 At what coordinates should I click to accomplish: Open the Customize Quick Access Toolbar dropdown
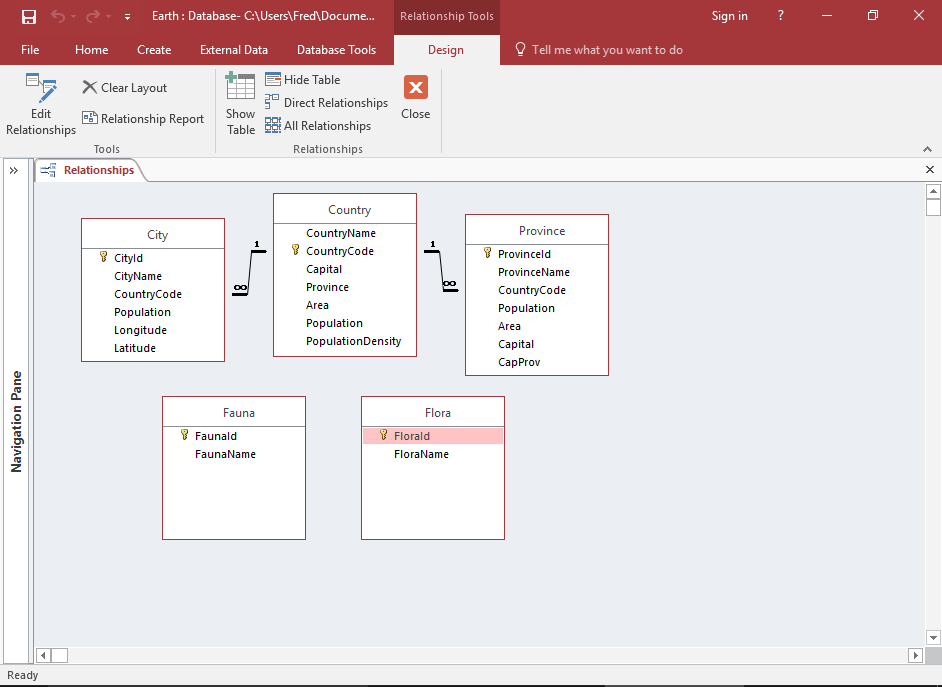(127, 17)
